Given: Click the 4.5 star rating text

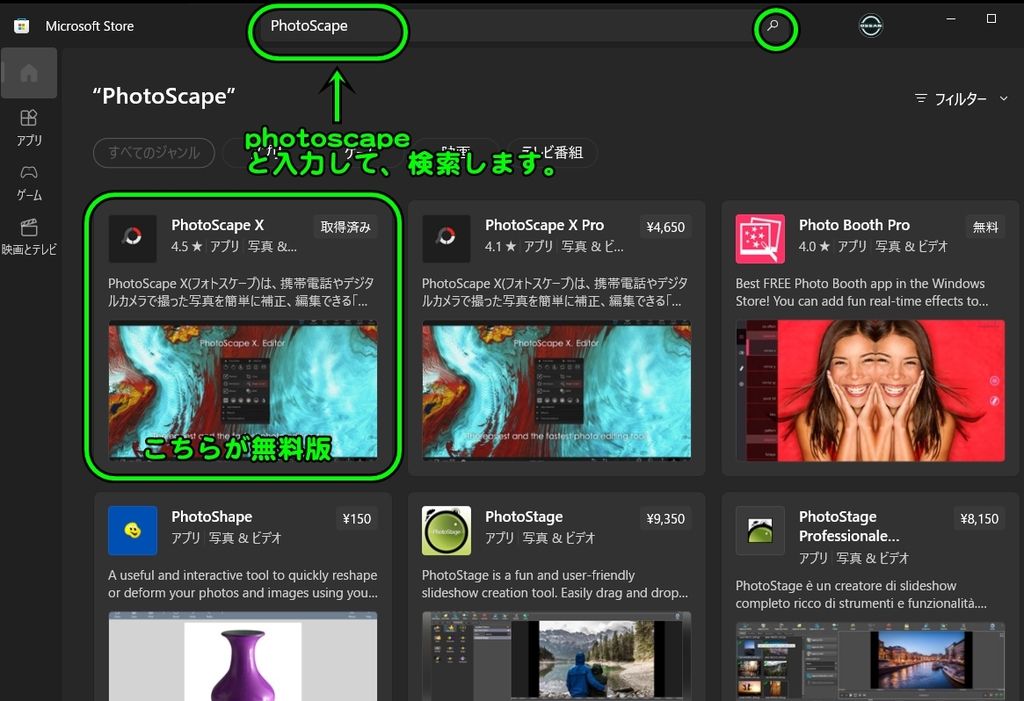Looking at the screenshot, I should [x=187, y=246].
